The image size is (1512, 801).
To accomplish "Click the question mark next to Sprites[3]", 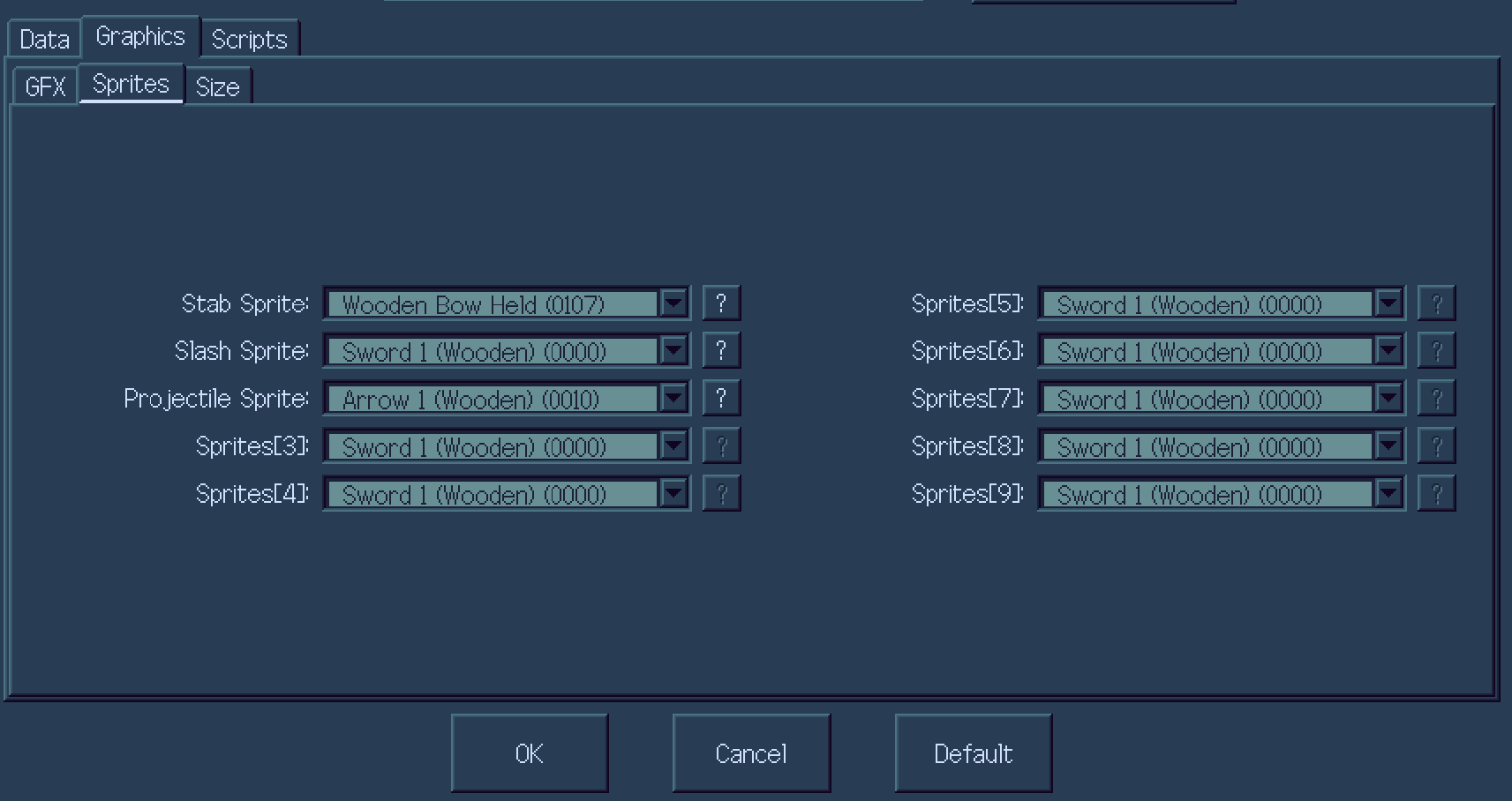I will 721,446.
